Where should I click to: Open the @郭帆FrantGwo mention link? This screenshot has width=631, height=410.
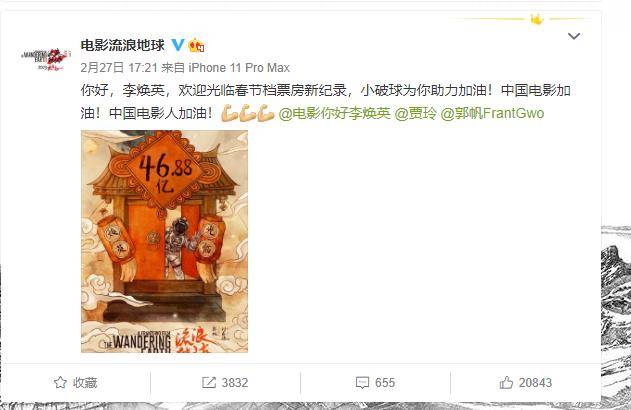coord(493,113)
